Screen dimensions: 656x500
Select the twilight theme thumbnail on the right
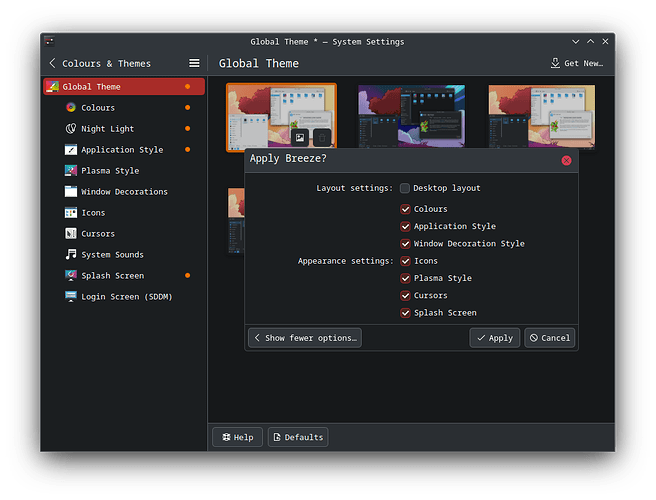[x=542, y=116]
